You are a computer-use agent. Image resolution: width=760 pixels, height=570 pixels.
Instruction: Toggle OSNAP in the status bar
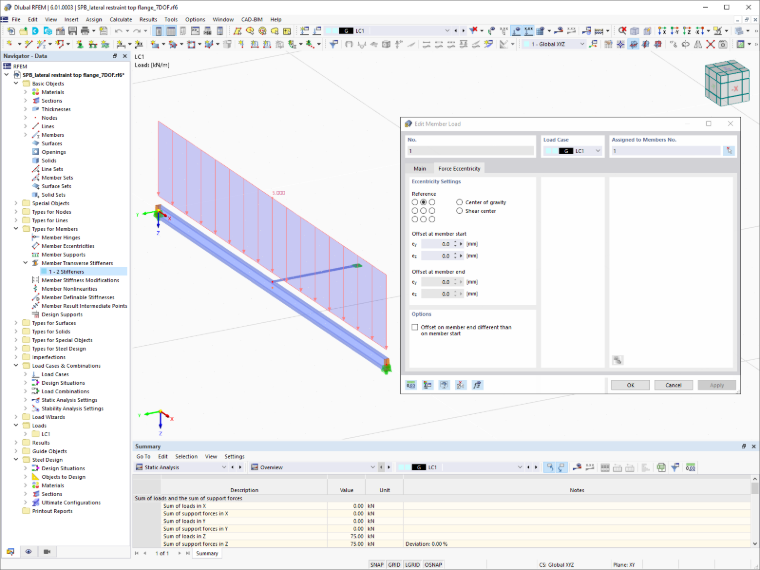pyautogui.click(x=433, y=565)
